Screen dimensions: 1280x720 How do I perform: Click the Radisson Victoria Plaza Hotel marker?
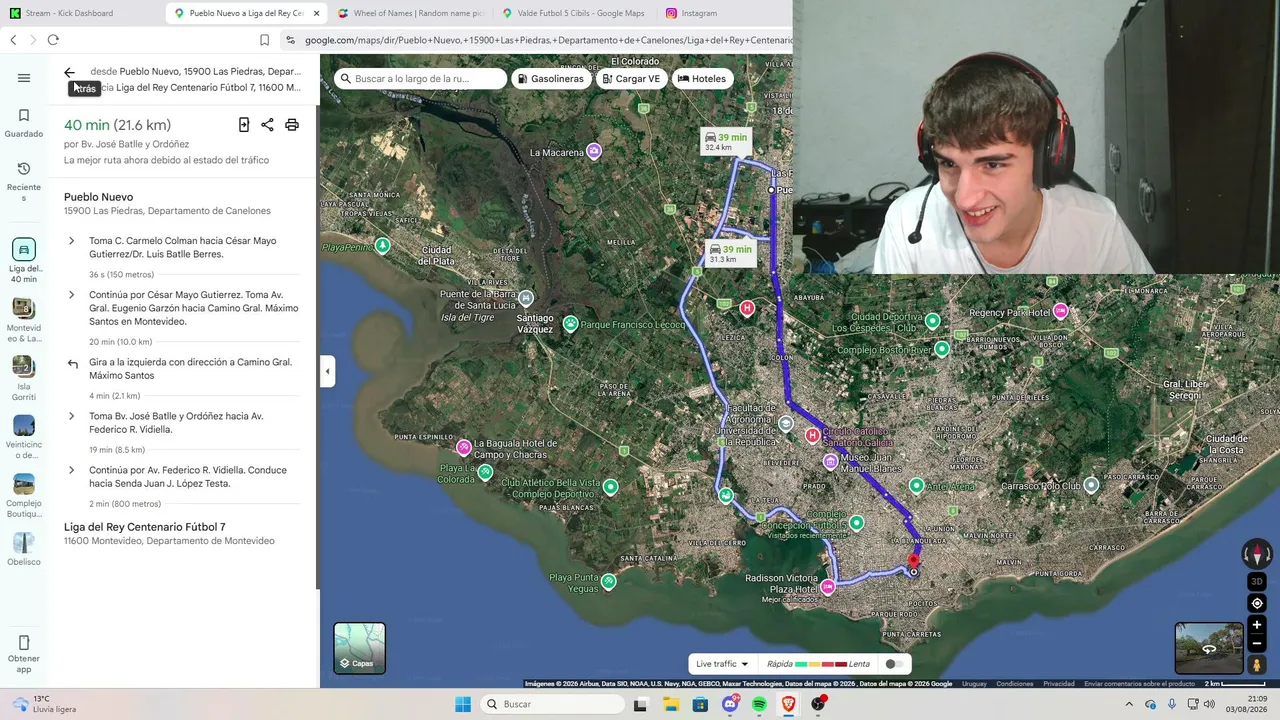point(827,587)
